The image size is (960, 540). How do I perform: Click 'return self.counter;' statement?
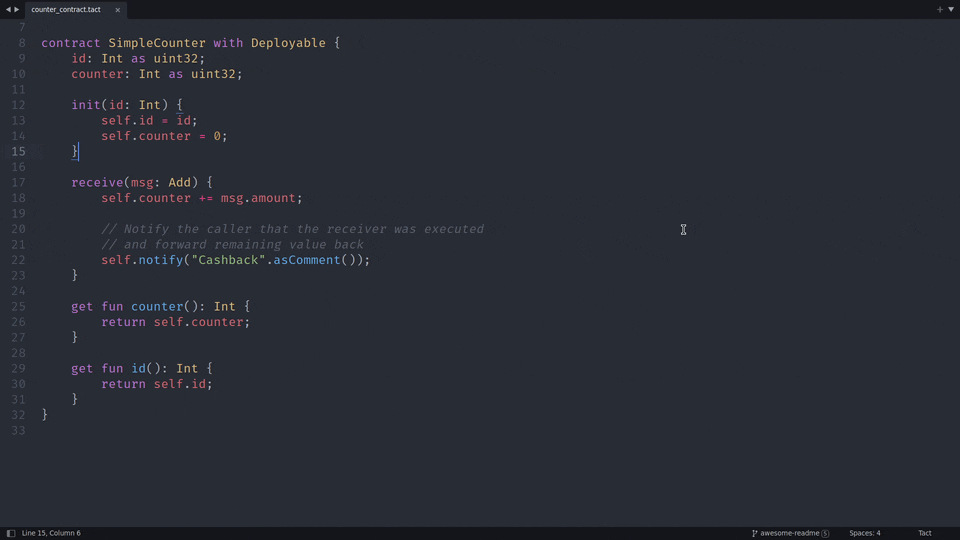(x=176, y=322)
